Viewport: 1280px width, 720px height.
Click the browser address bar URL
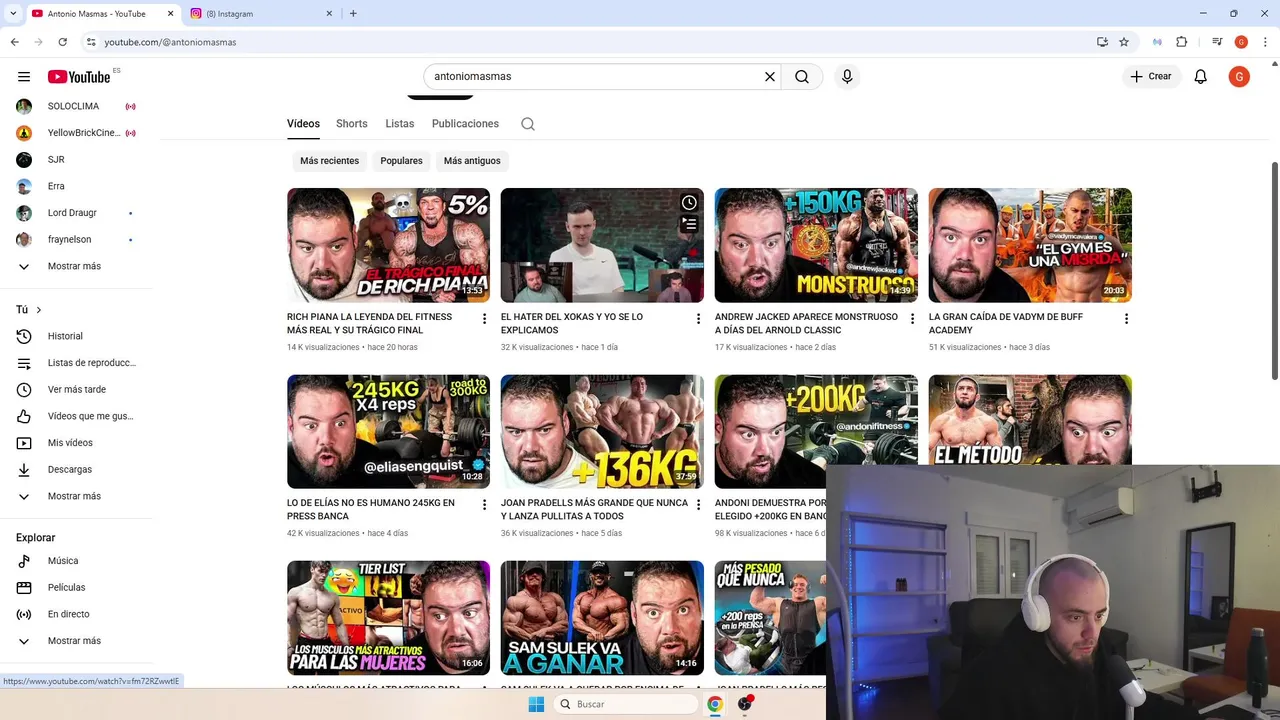click(170, 42)
